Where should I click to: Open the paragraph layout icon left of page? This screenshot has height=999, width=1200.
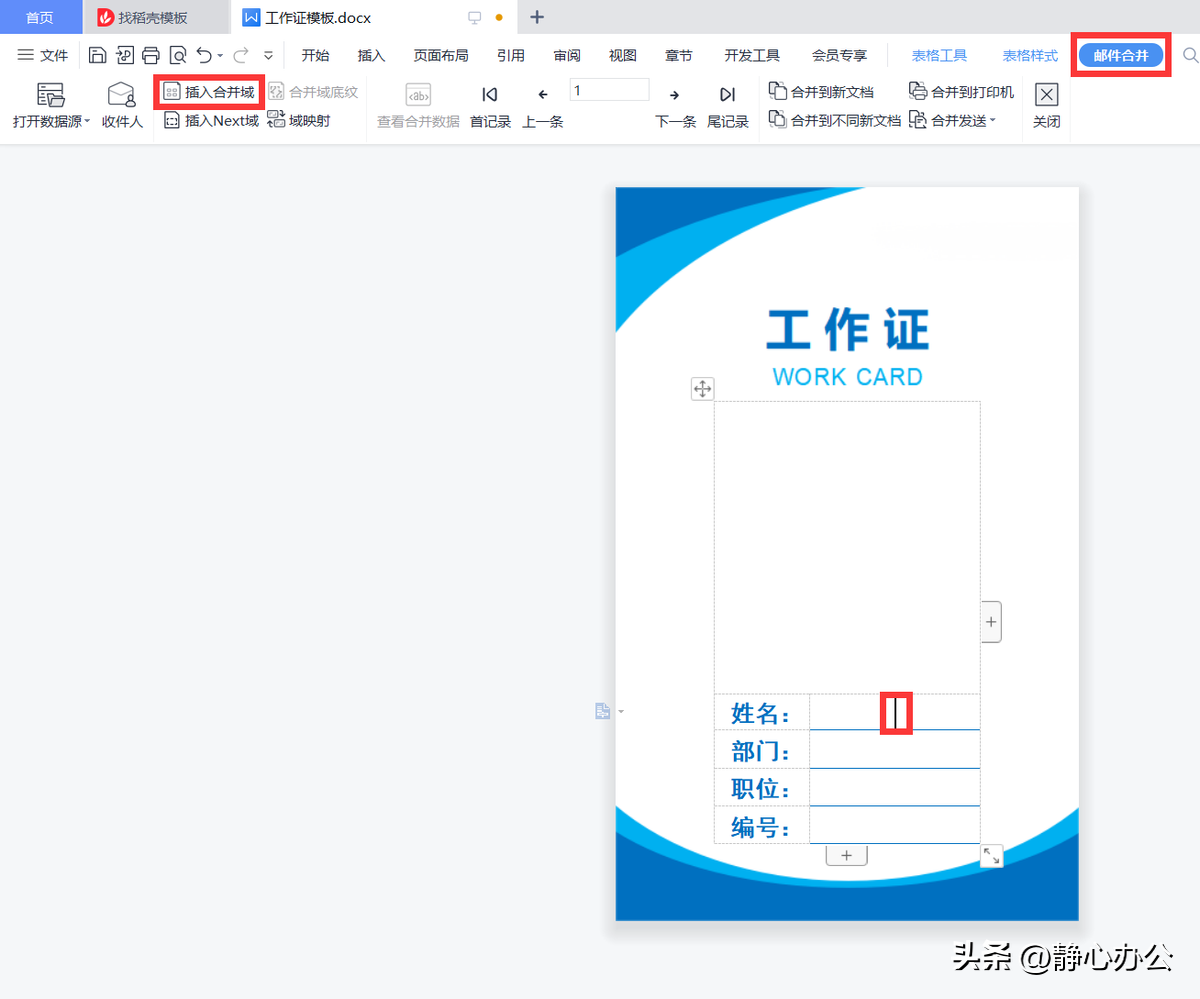(603, 711)
